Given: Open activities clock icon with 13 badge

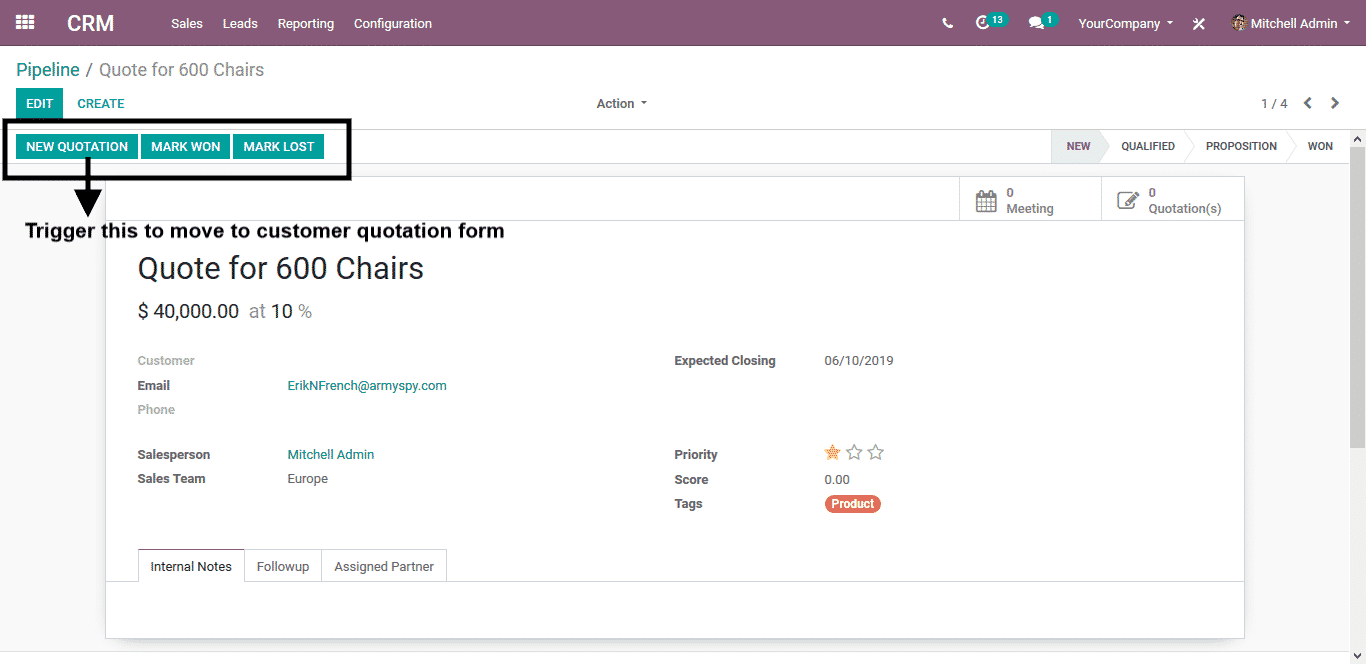Looking at the screenshot, I should [983, 23].
